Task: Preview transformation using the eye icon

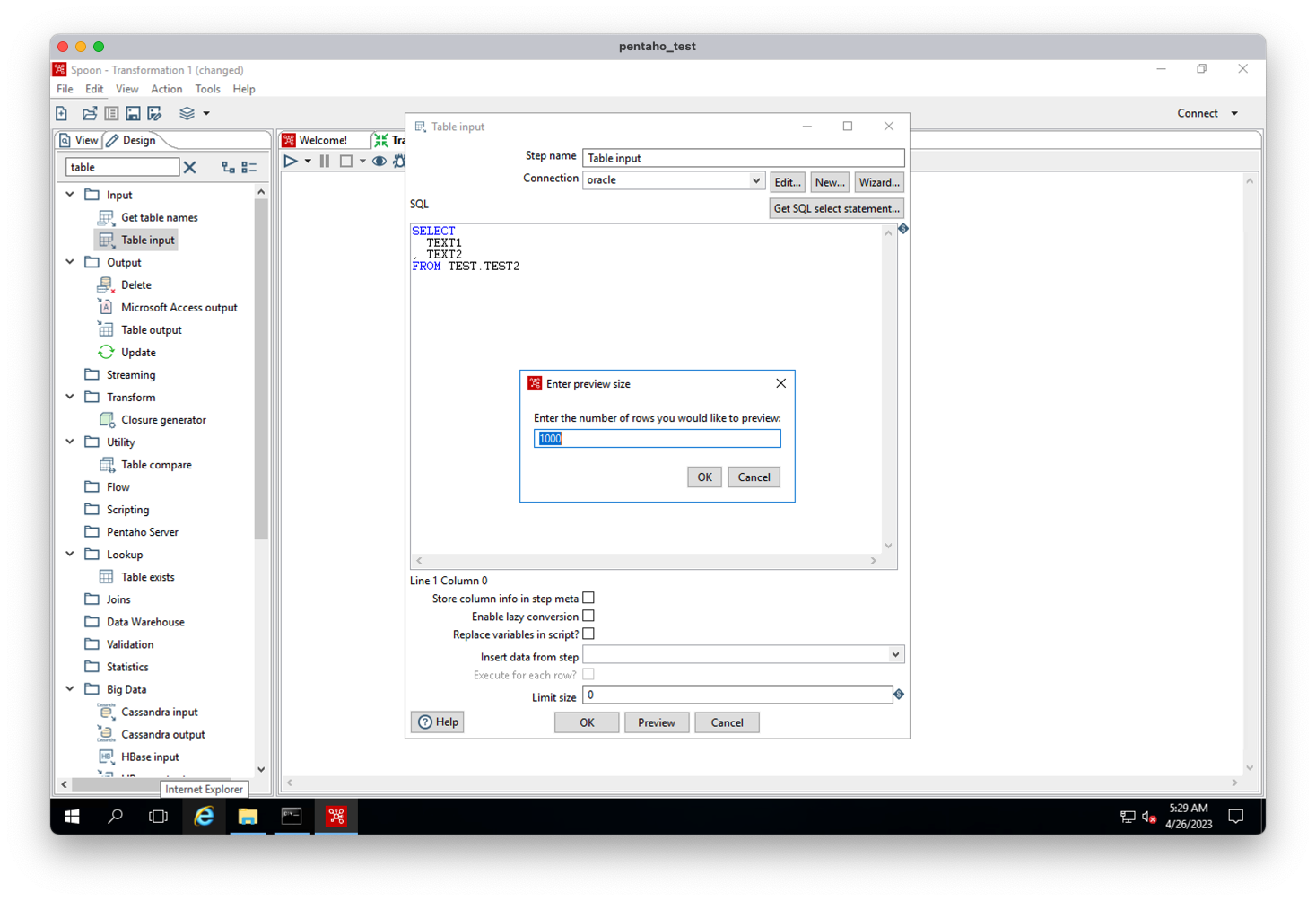Action: [379, 162]
